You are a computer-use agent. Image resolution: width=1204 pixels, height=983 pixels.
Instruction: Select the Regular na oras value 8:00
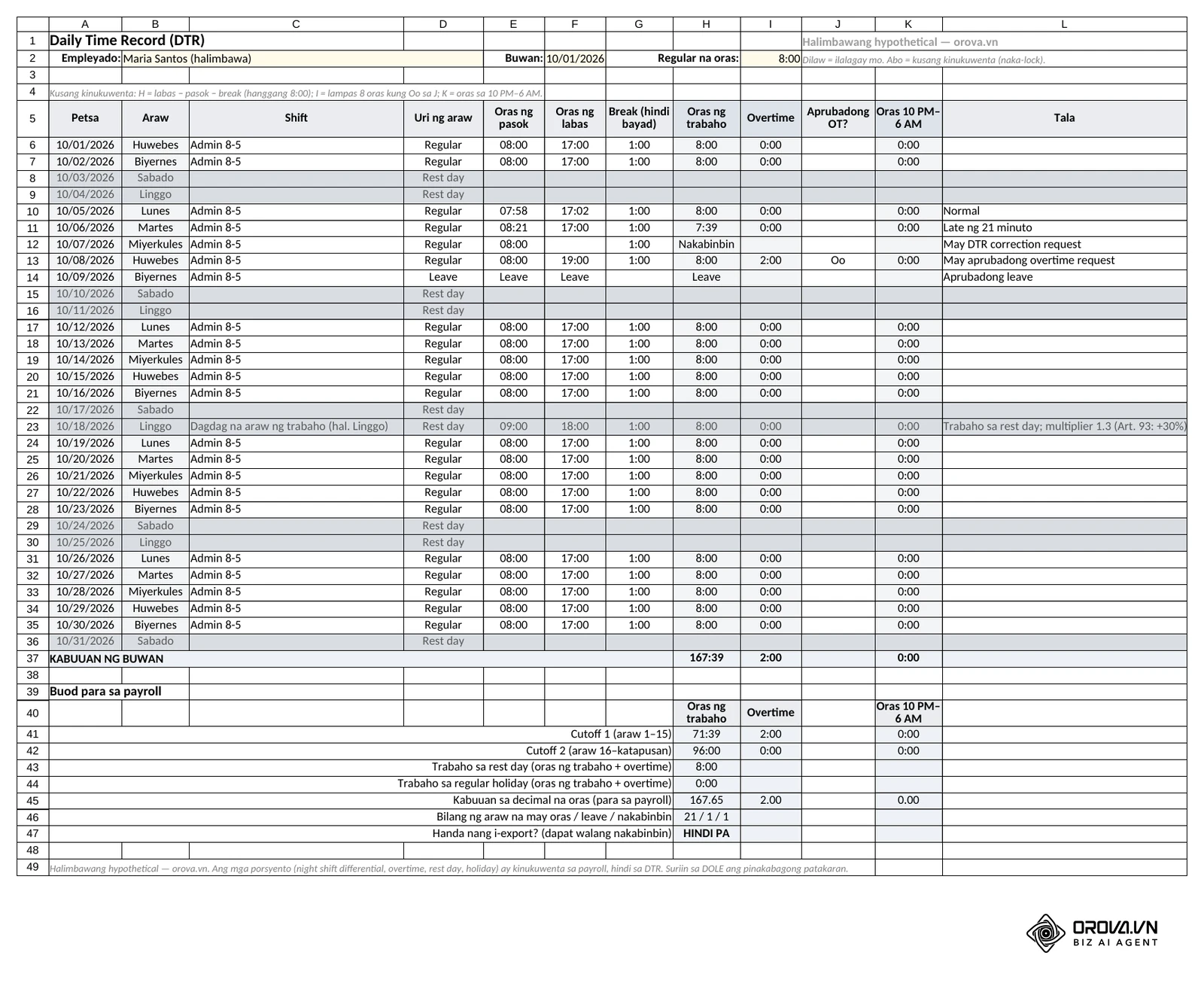[771, 58]
